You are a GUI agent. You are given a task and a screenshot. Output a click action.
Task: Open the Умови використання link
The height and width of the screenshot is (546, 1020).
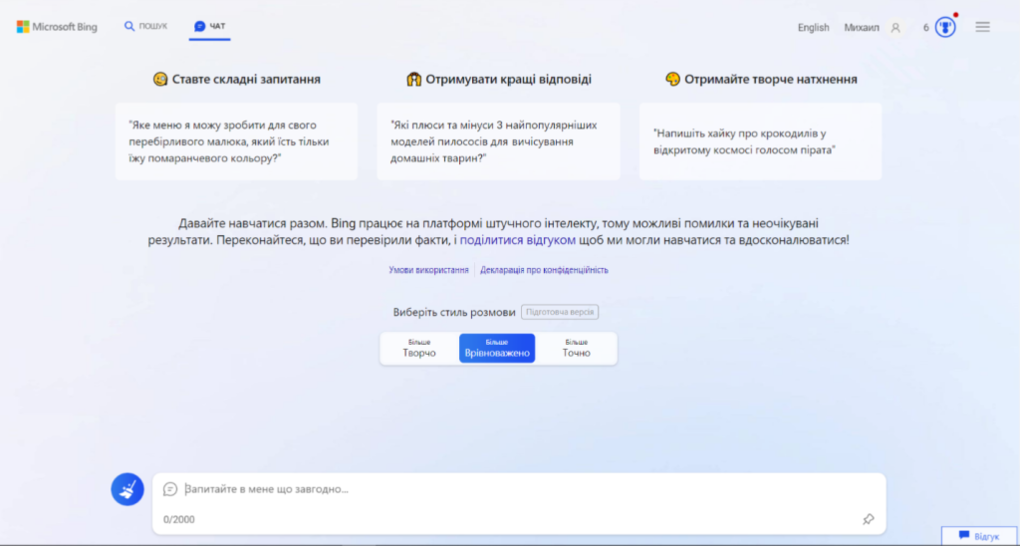coord(428,270)
